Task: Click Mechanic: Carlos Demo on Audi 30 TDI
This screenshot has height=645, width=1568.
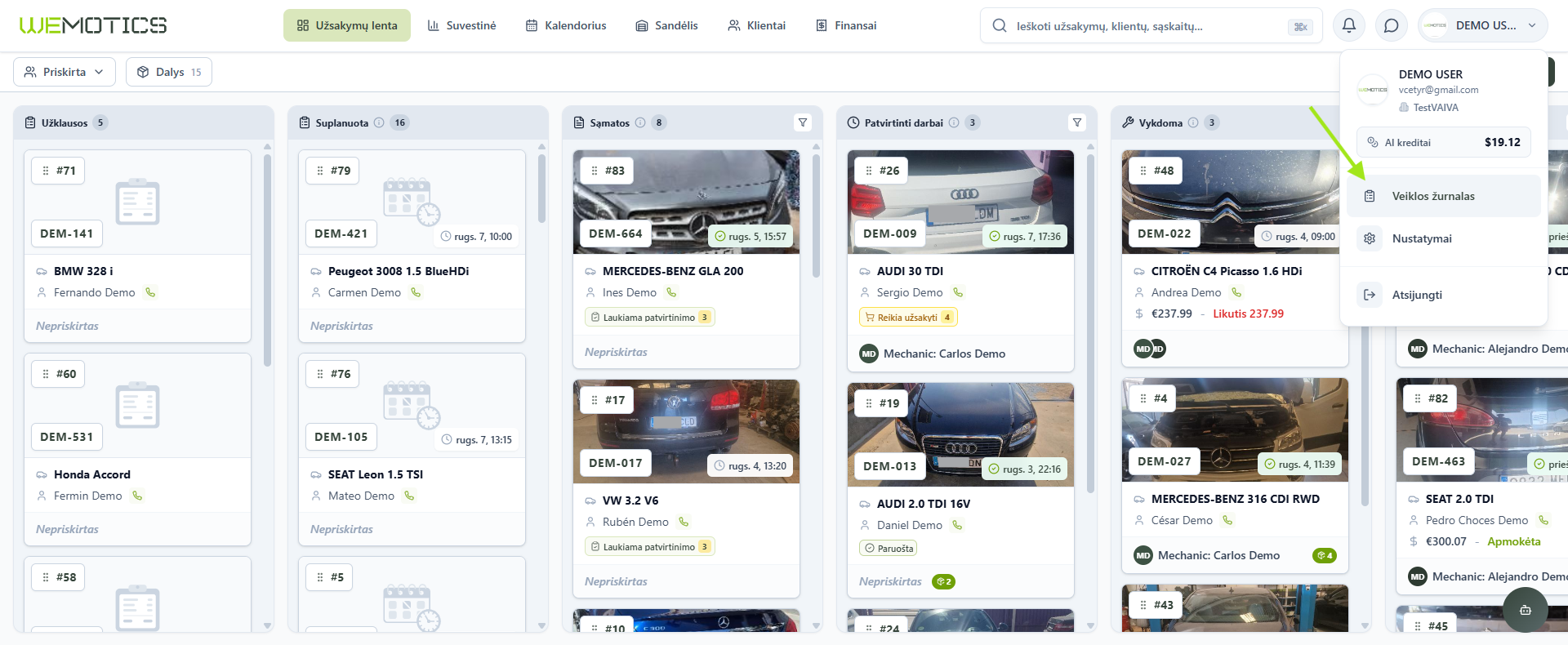Action: tap(944, 354)
